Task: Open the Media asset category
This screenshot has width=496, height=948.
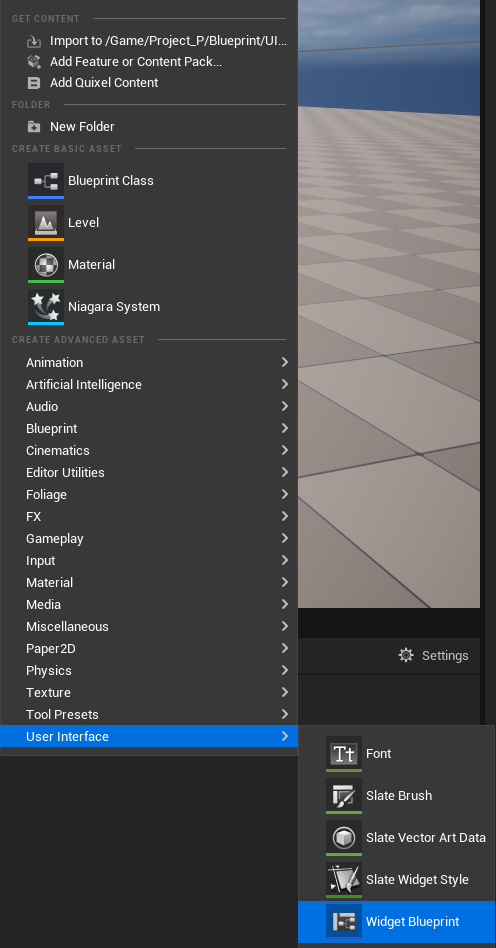Action: click(149, 605)
